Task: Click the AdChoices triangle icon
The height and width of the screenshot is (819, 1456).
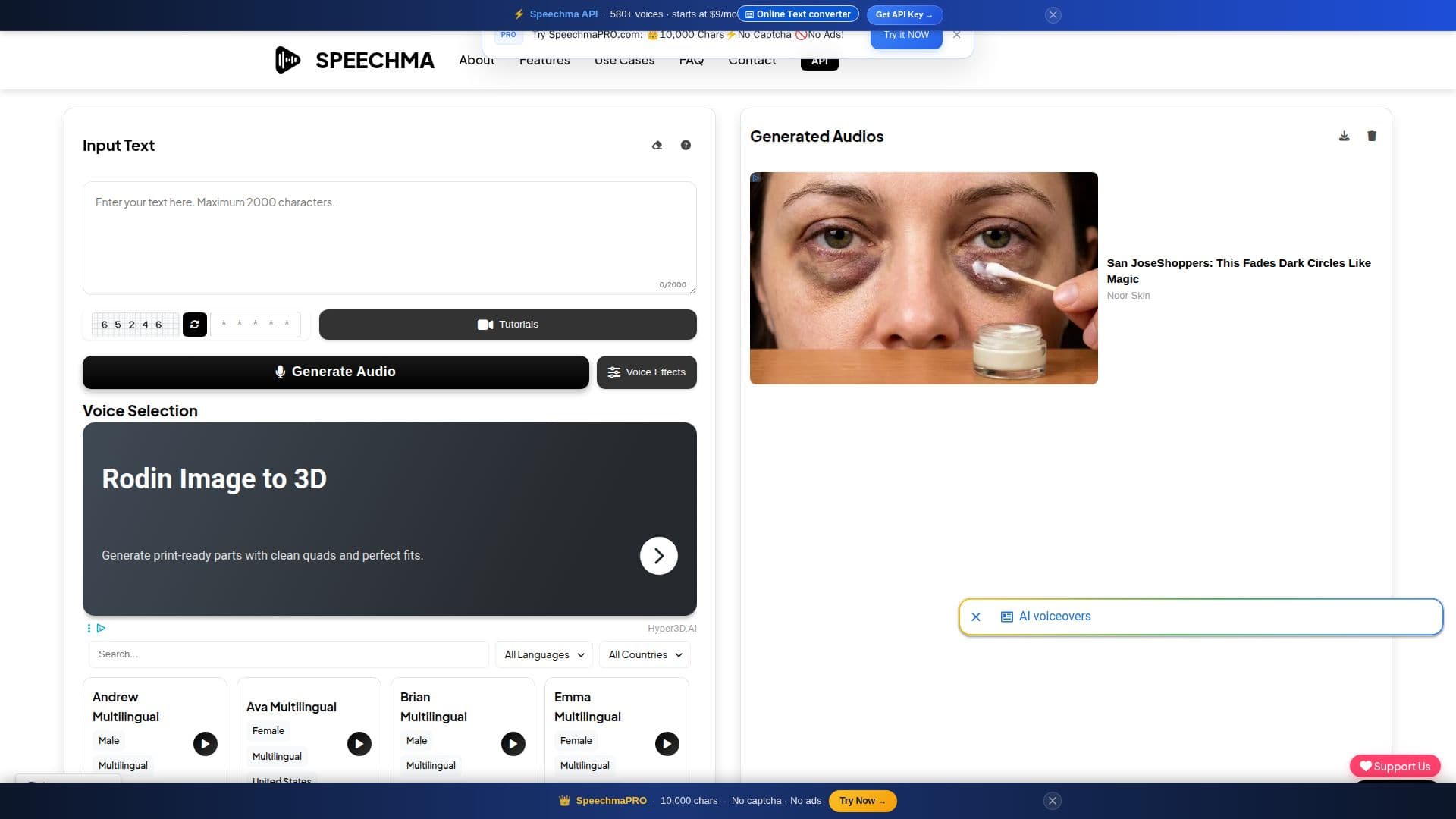Action: 101,629
